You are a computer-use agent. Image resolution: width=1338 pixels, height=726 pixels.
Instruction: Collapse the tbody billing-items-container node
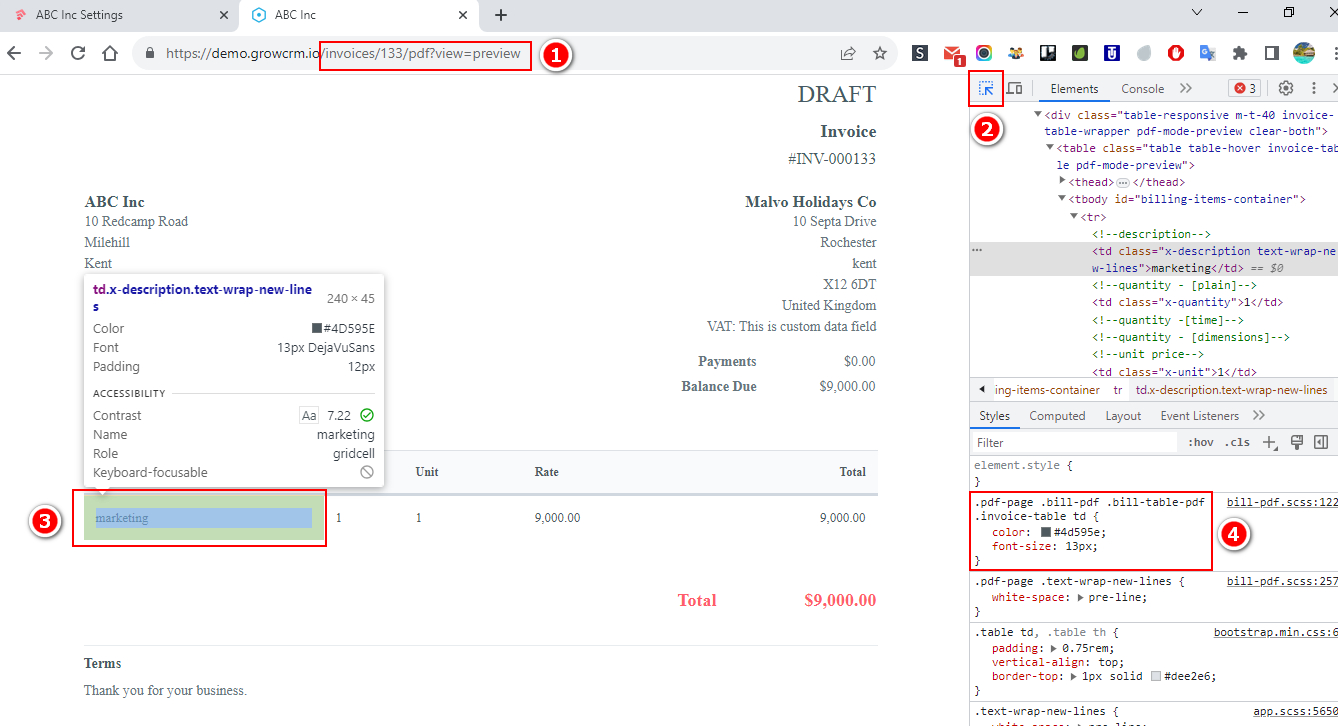pos(1063,199)
